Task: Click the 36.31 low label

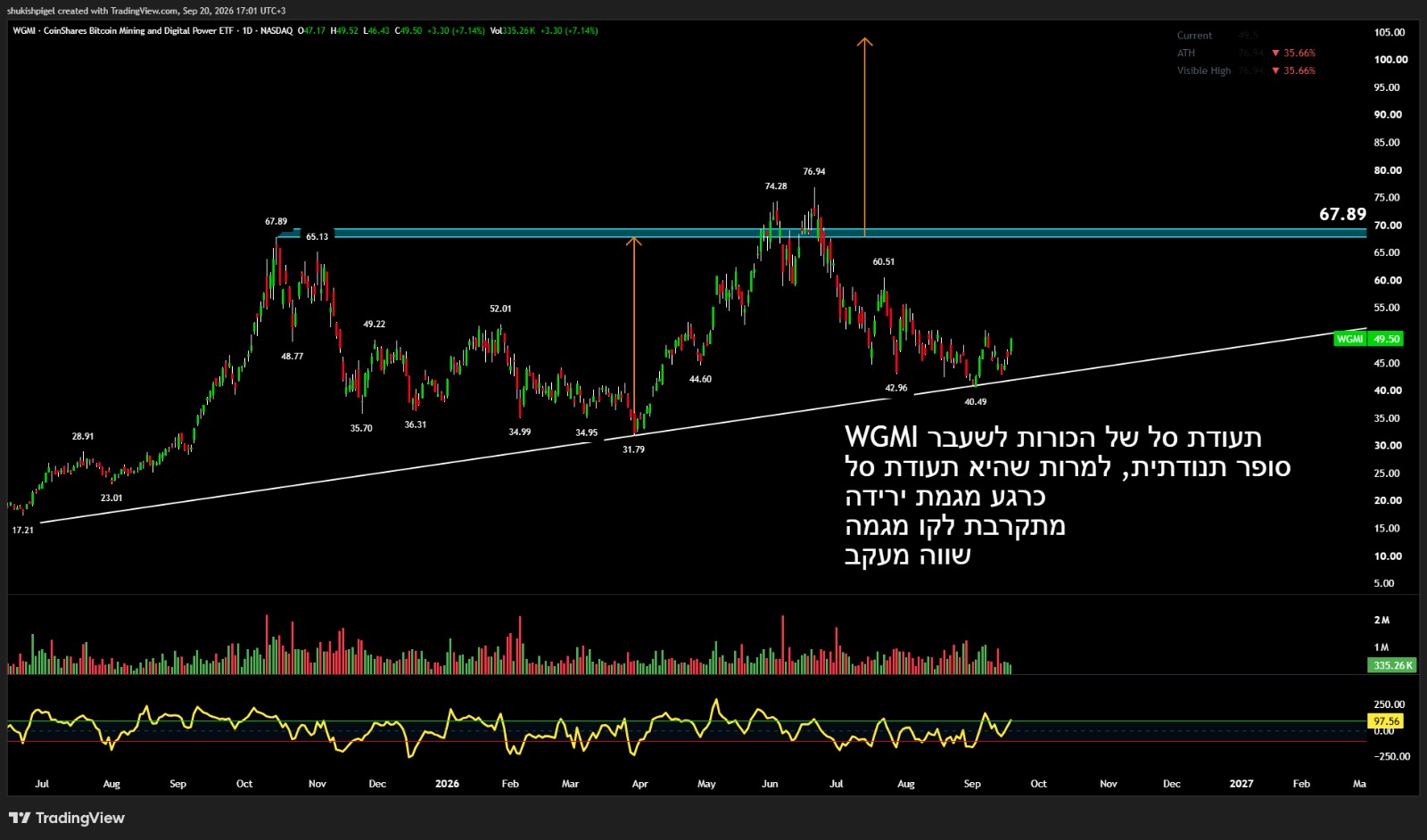Action: click(x=416, y=424)
